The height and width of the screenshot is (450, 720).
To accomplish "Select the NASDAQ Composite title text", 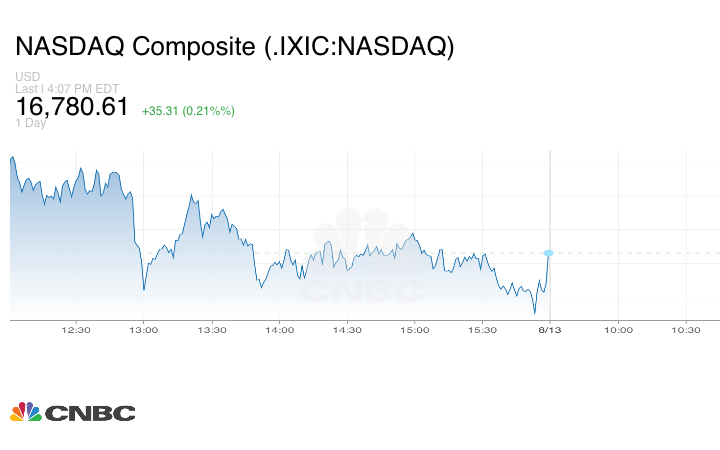I will point(234,47).
